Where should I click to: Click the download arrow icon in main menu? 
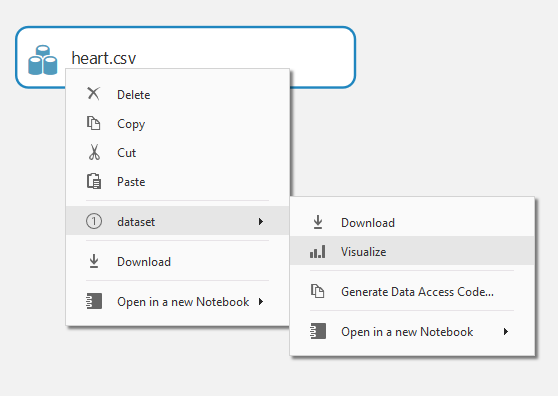tap(94, 261)
